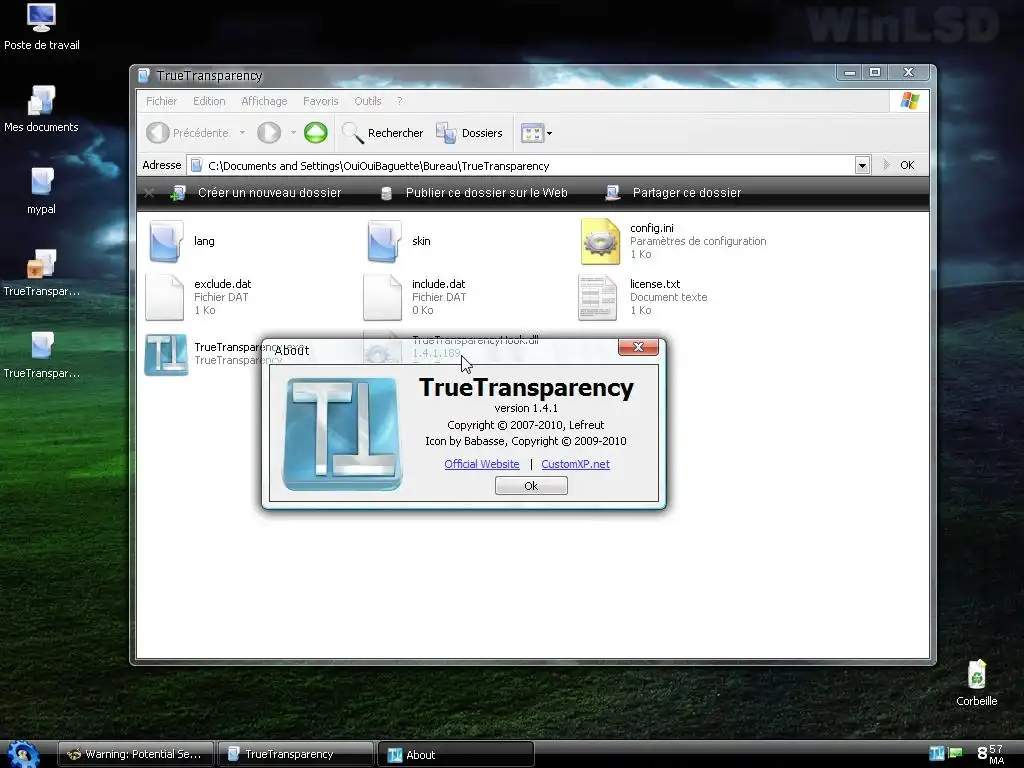Click Publier ce dossier sur le Web
1024x768 pixels.
(x=473, y=193)
